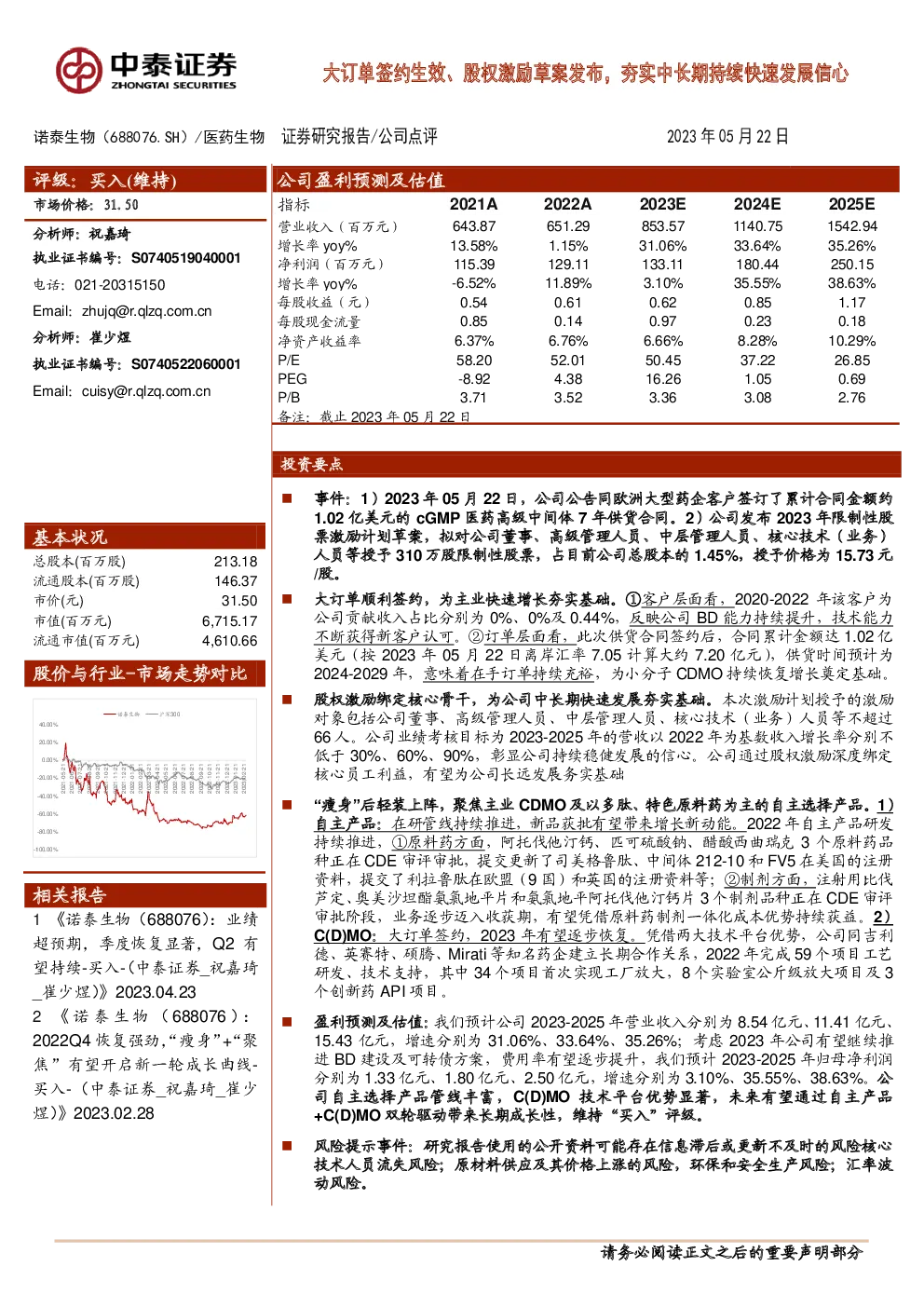Viewport: 924px width, 1307px height.
Task: Select revenue cell 643.87
Action: coord(474,226)
